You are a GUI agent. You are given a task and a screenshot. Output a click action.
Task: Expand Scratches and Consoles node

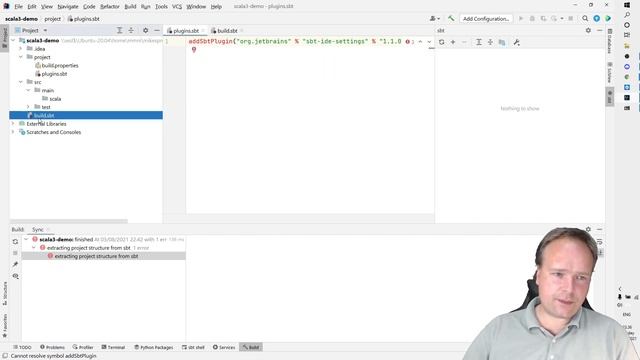(x=13, y=132)
